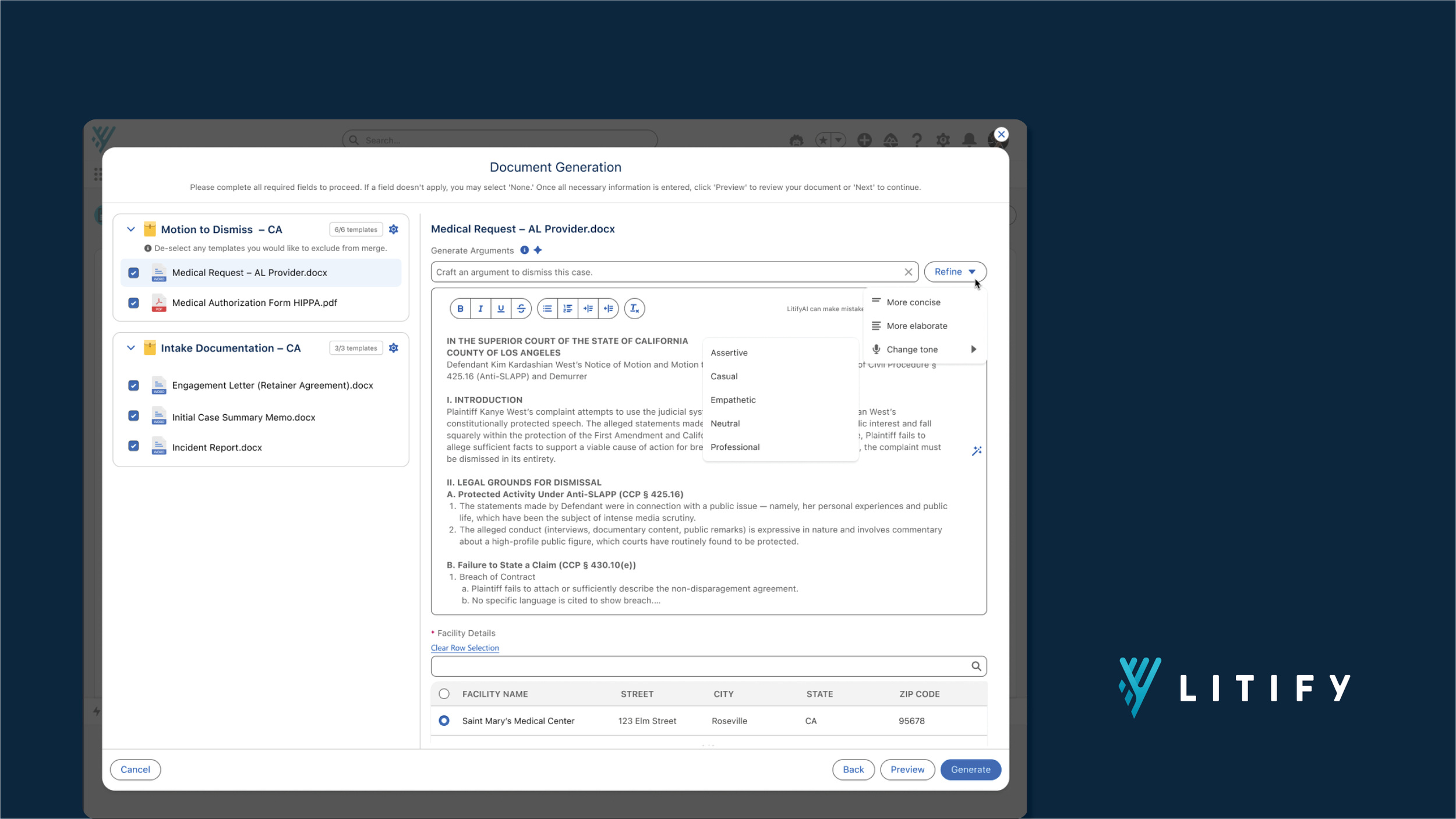This screenshot has height=819, width=1456.
Task: Click the Generate button
Action: 971,769
